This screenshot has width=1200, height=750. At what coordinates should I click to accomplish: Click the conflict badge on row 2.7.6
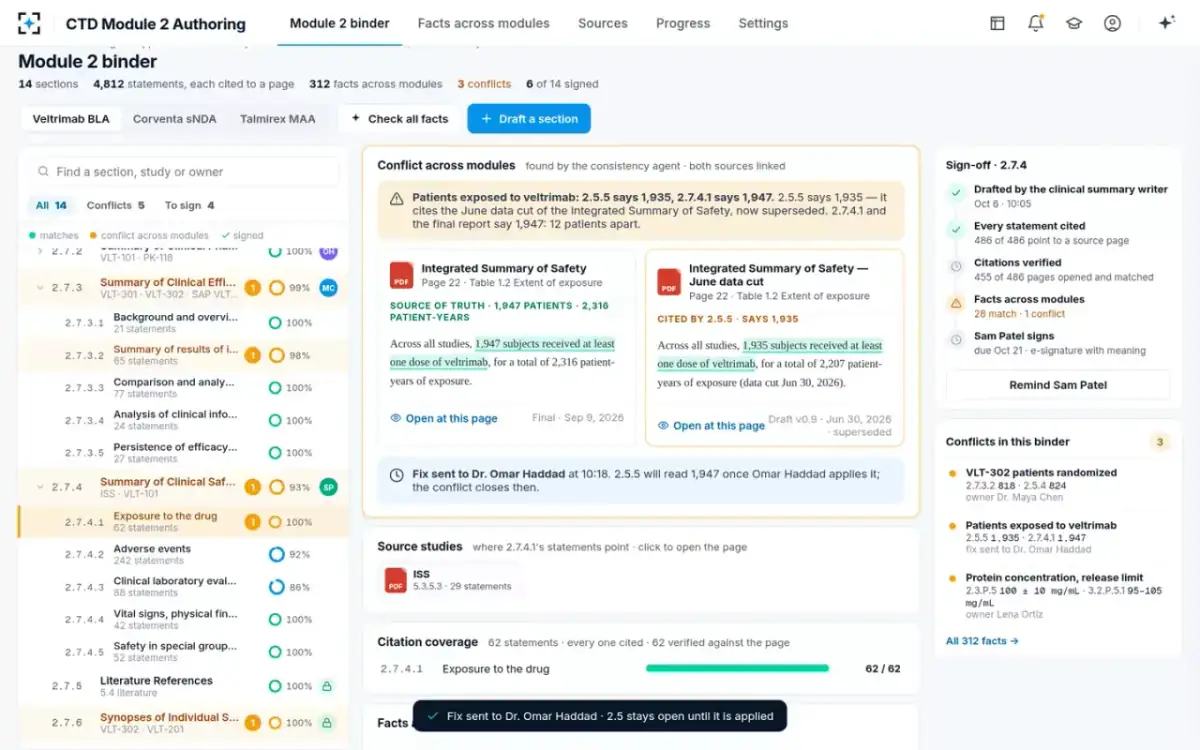[253, 722]
